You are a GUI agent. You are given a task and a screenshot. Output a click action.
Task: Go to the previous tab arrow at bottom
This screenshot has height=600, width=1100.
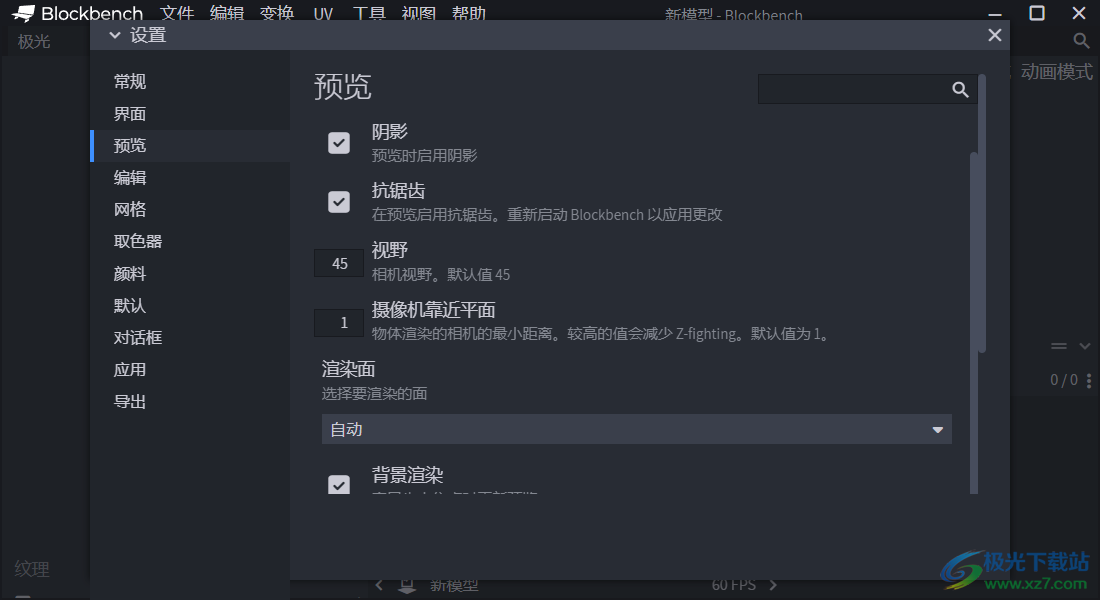pyautogui.click(x=379, y=585)
